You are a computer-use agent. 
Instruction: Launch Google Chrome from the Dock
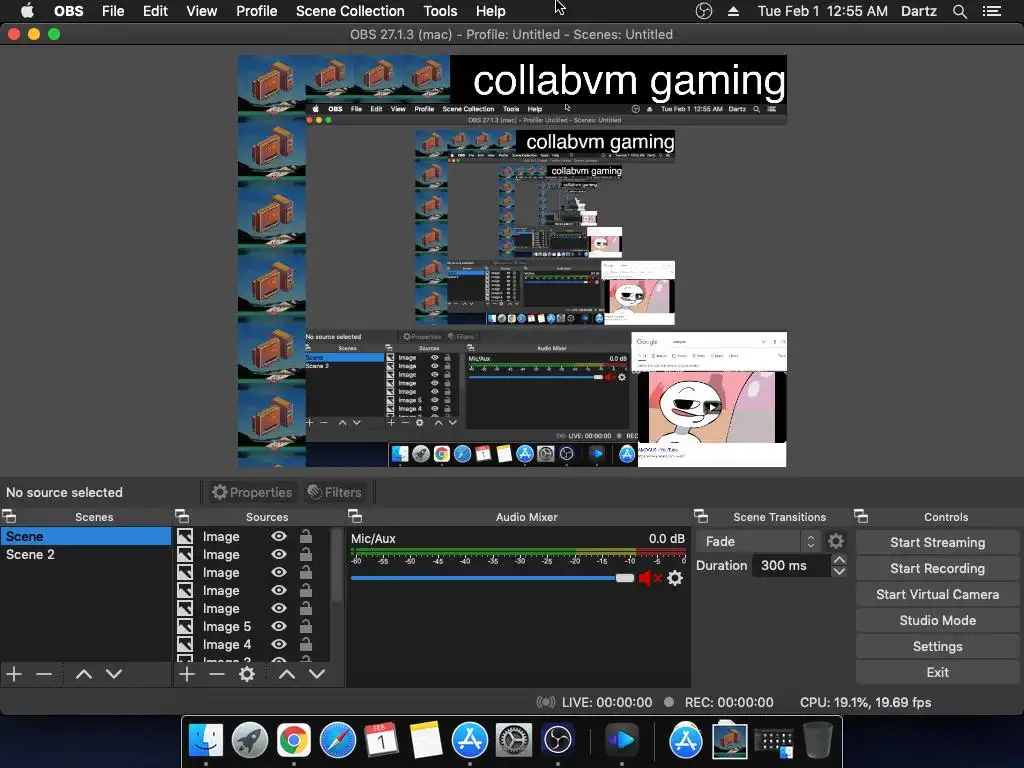pyautogui.click(x=293, y=740)
